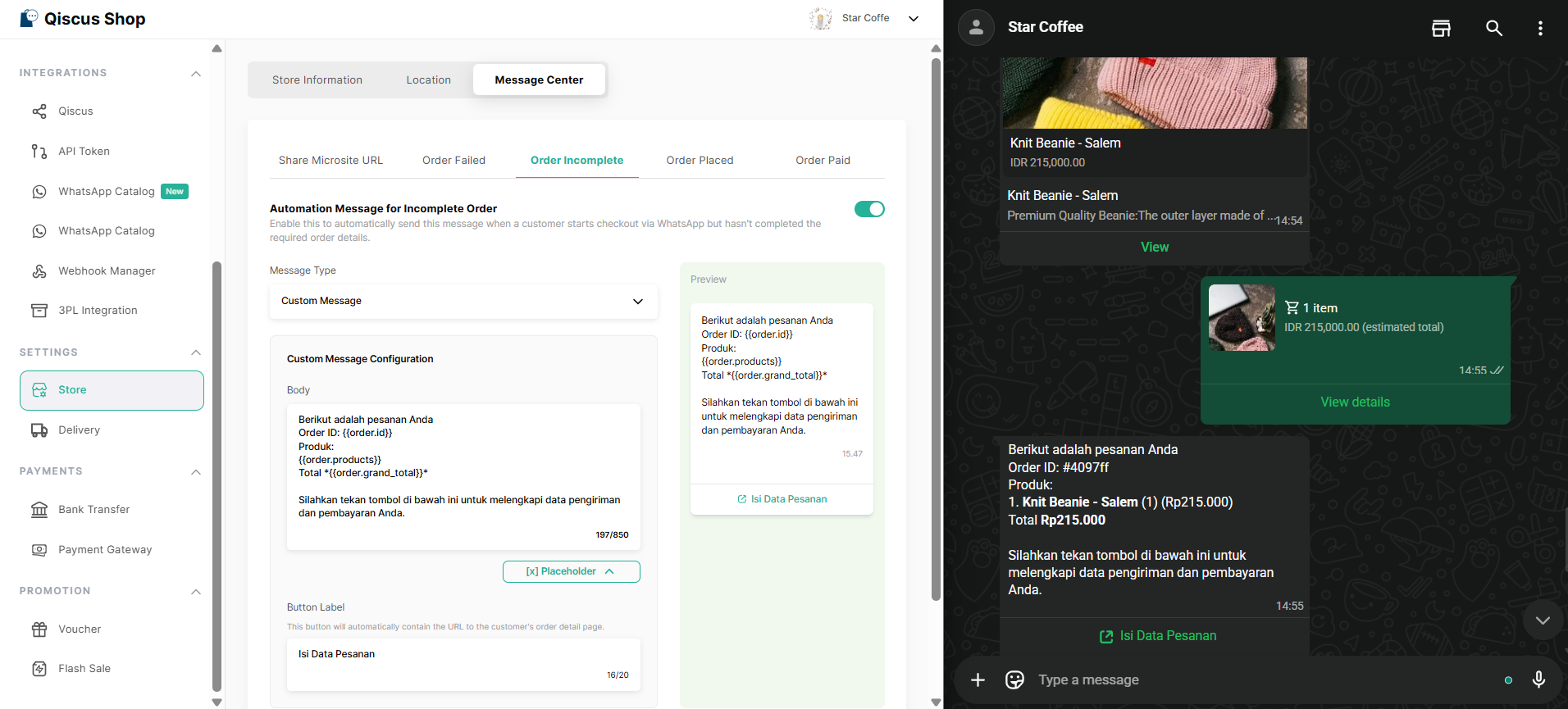Click the Bank Transfer bank icon
This screenshot has width=1568, height=709.
point(39,510)
